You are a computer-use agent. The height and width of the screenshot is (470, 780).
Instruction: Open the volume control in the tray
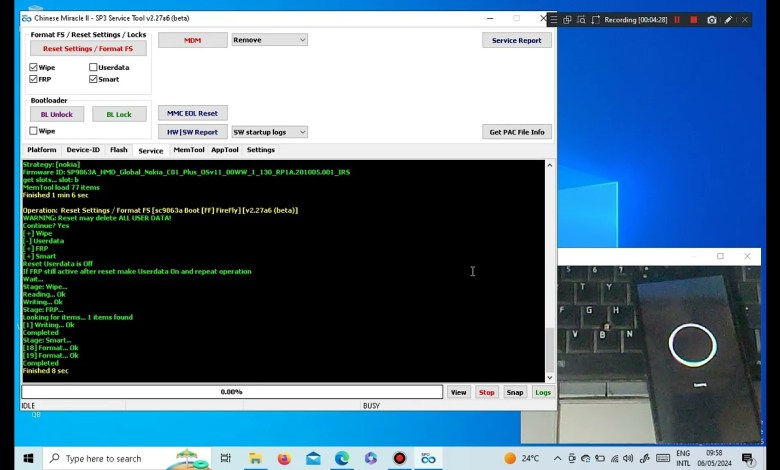click(628, 459)
